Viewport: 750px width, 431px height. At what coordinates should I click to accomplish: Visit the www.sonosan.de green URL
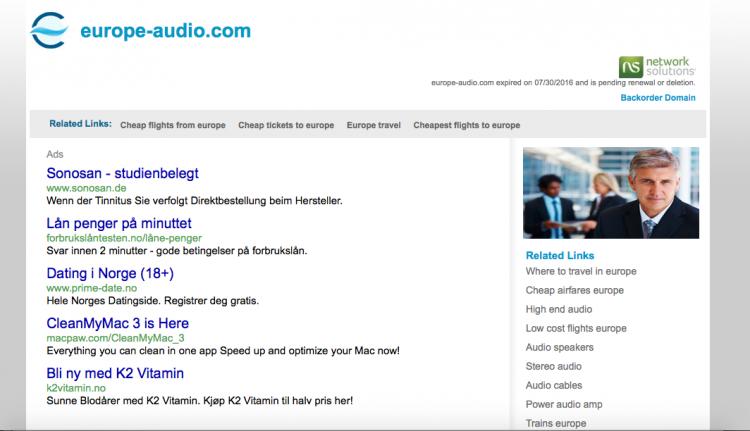point(86,188)
